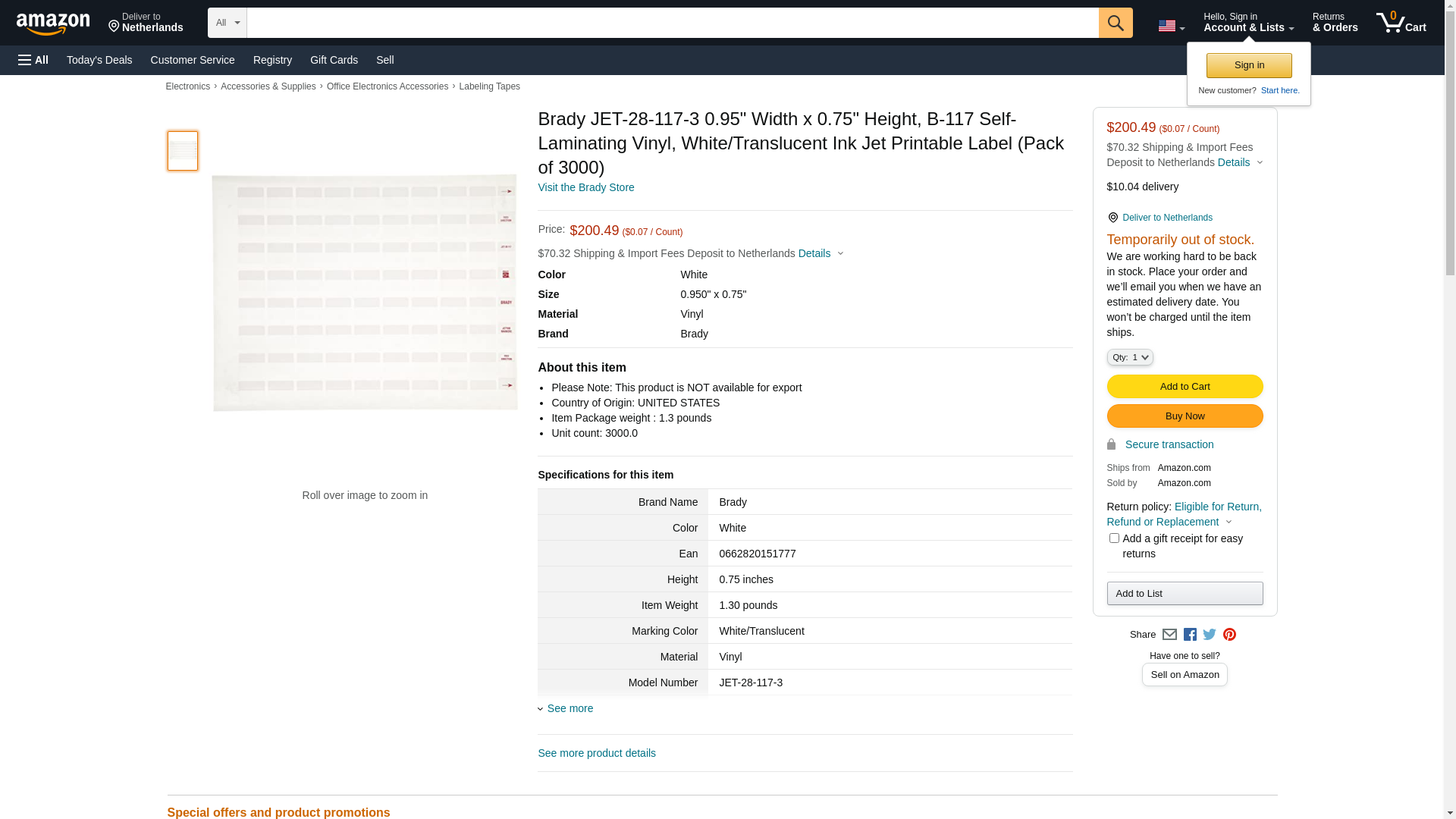Share on Pinterest icon
1456x819 pixels.
[1229, 635]
